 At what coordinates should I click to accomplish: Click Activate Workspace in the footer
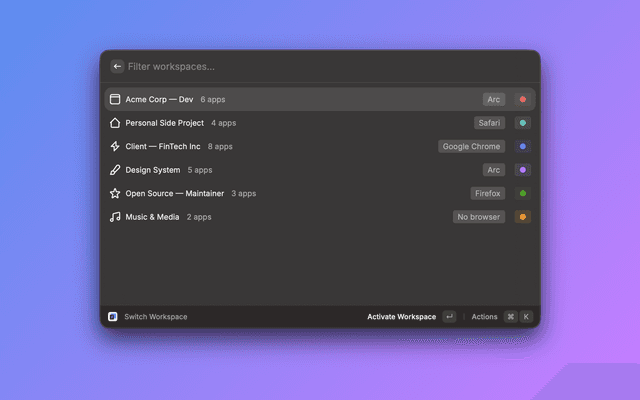tap(402, 317)
